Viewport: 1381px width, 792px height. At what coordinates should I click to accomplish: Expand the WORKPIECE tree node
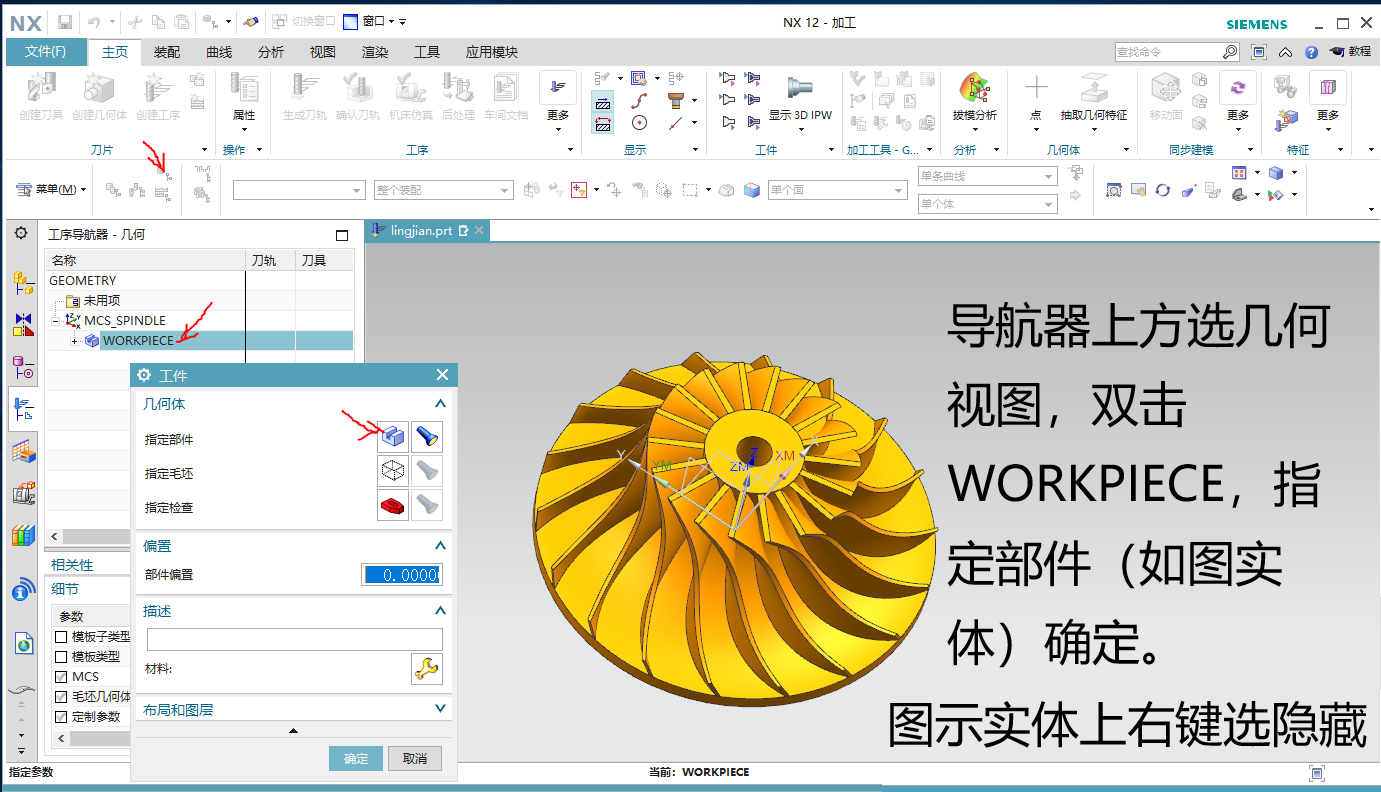point(74,341)
